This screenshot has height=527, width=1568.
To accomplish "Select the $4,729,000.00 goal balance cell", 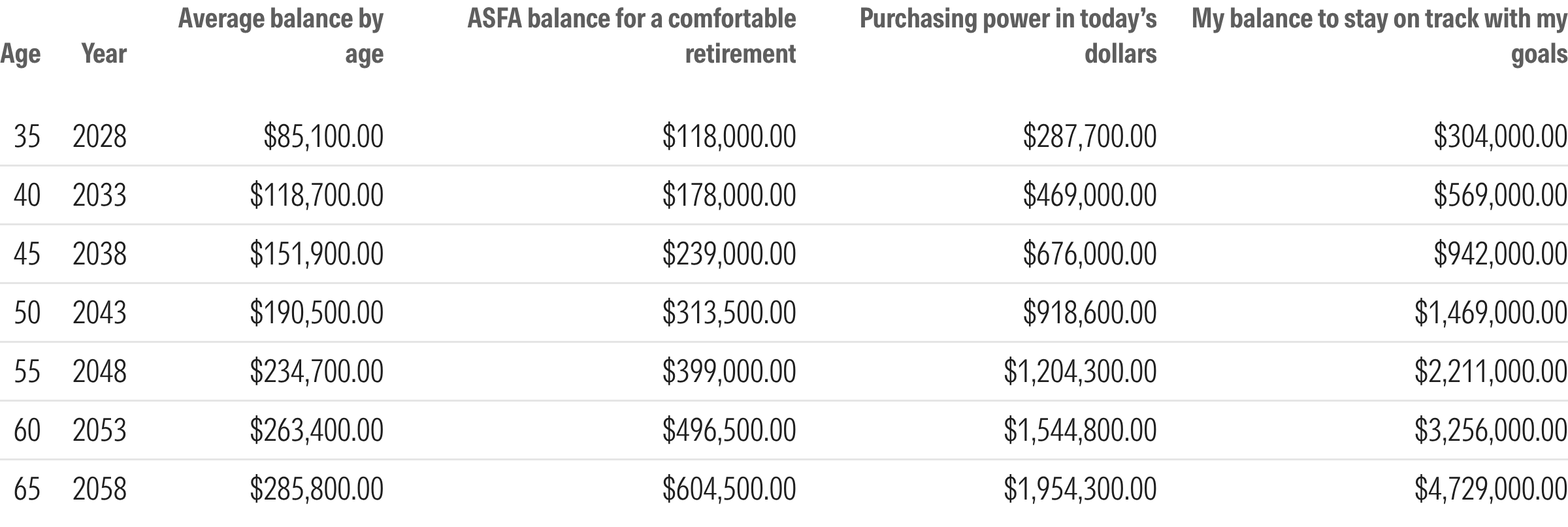I will (x=1491, y=489).
